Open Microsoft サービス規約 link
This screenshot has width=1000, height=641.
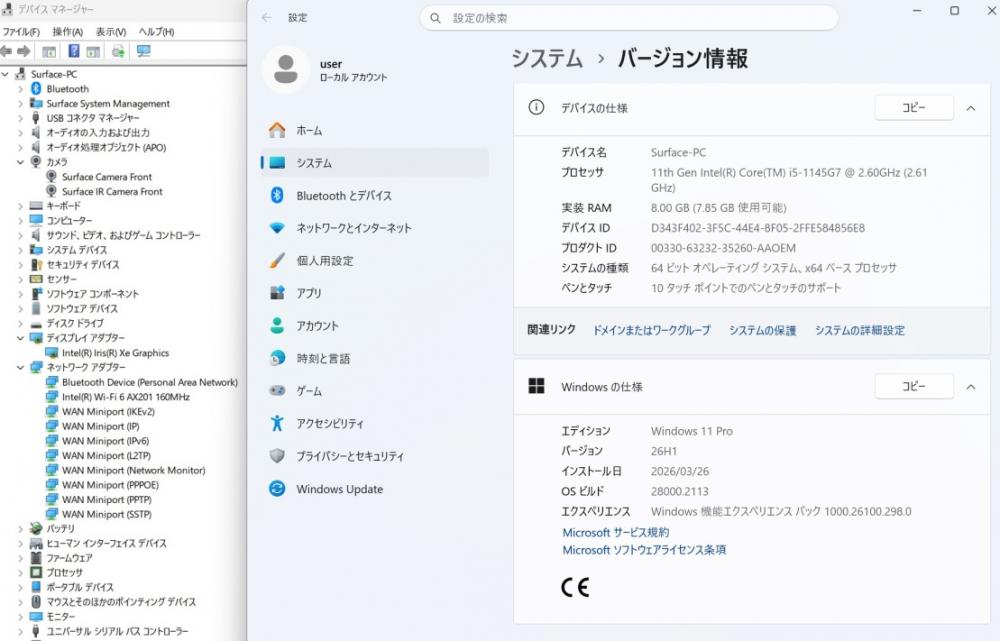point(615,532)
